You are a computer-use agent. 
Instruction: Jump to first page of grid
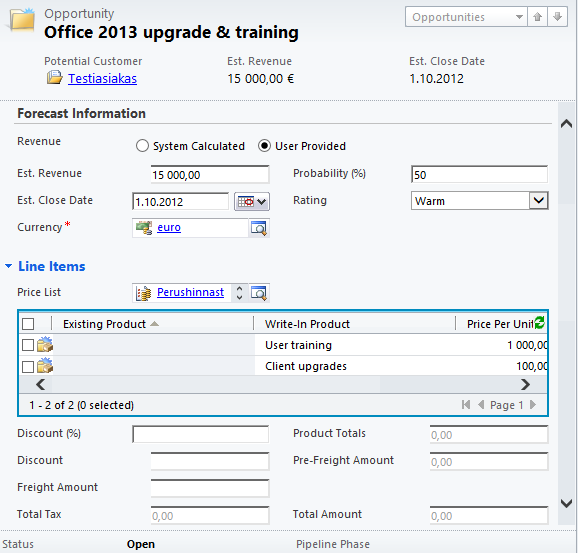click(x=466, y=405)
